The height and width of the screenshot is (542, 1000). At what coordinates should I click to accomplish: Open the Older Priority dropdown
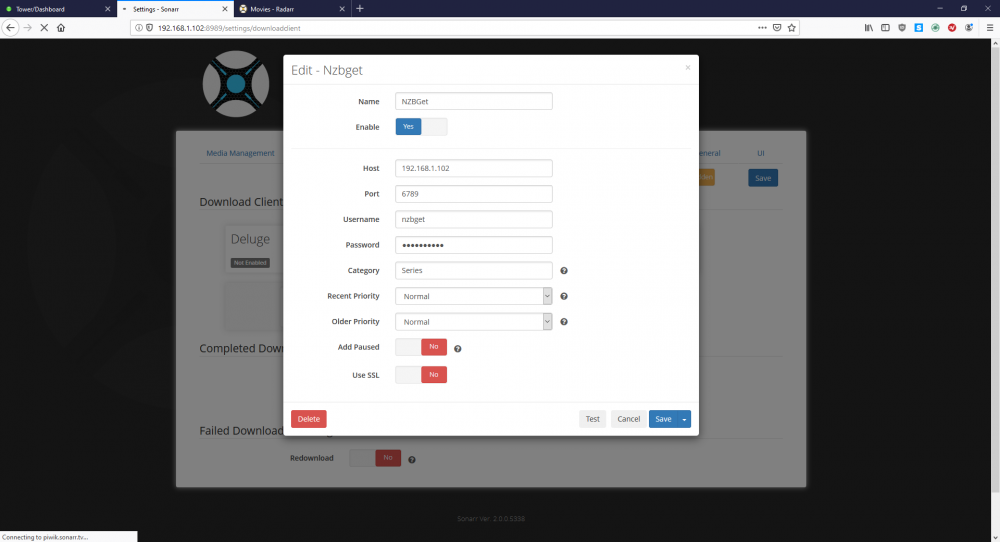(x=473, y=321)
